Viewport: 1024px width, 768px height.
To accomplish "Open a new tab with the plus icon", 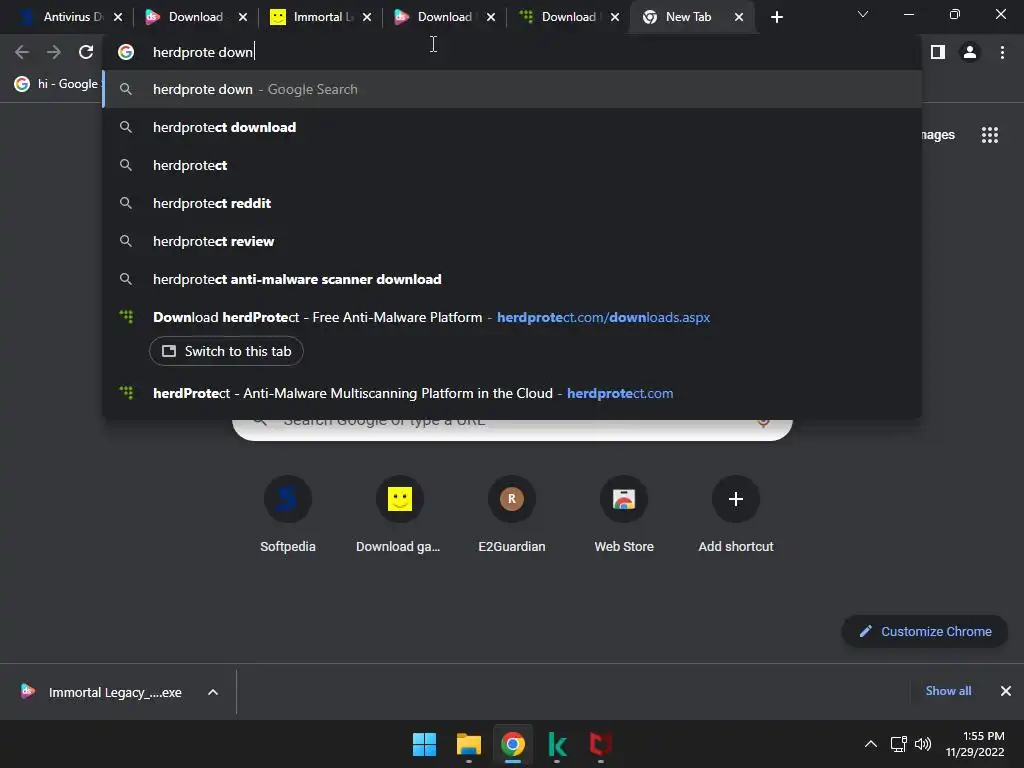I will [776, 17].
